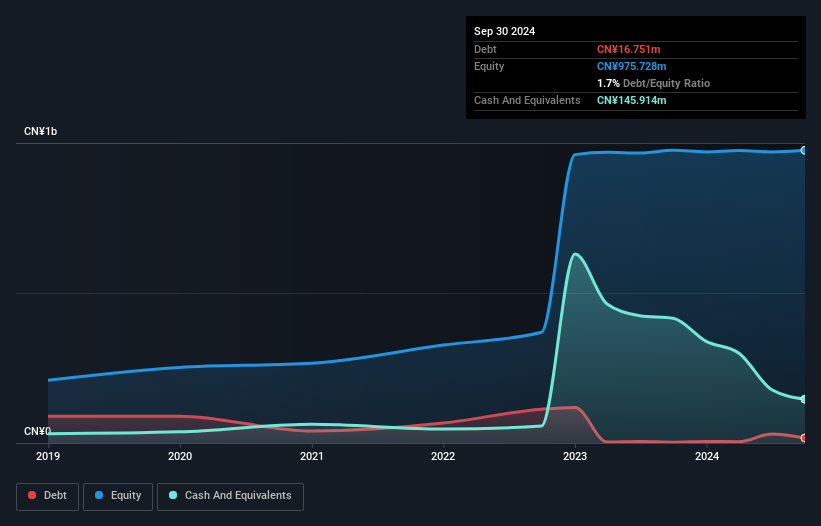Click the red Debt legend dot
821x526 pixels.
click(32, 495)
